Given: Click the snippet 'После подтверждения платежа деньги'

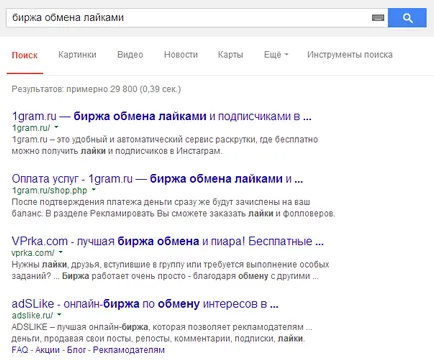Looking at the screenshot, I should tap(173, 208).
